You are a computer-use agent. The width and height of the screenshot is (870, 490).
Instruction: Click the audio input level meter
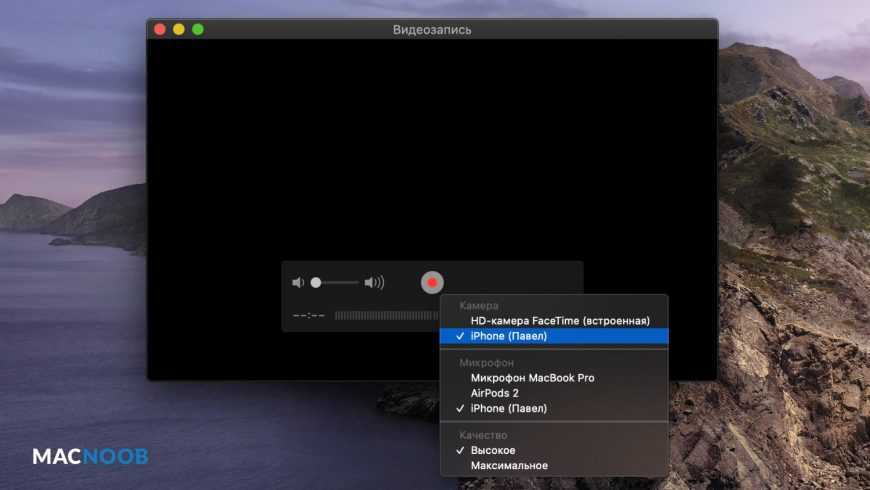click(386, 316)
